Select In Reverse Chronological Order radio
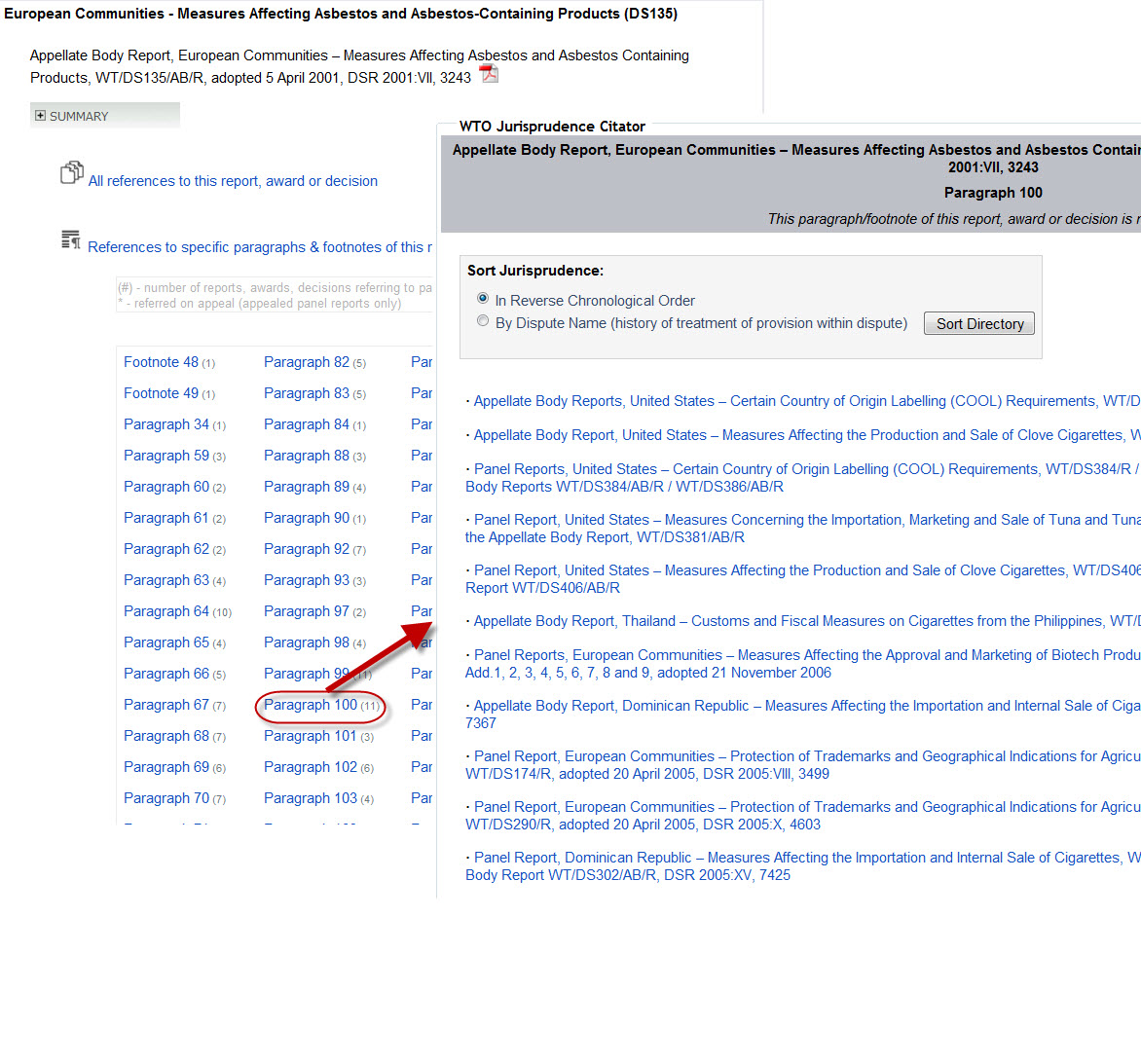Screen dimensions: 1141x1064 [x=483, y=299]
